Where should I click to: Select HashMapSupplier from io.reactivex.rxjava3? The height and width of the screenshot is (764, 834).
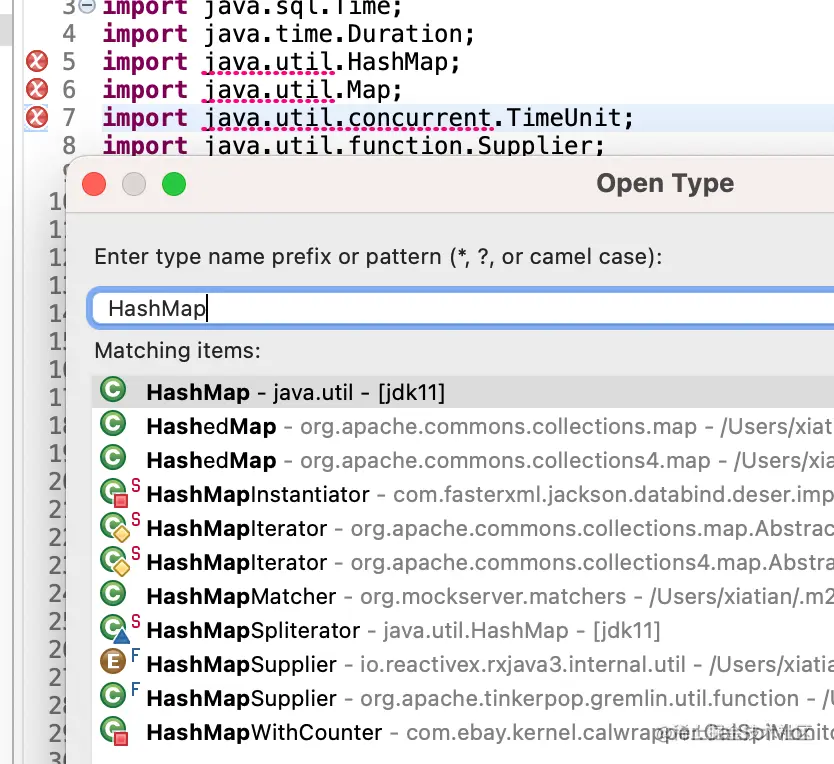coord(463,665)
